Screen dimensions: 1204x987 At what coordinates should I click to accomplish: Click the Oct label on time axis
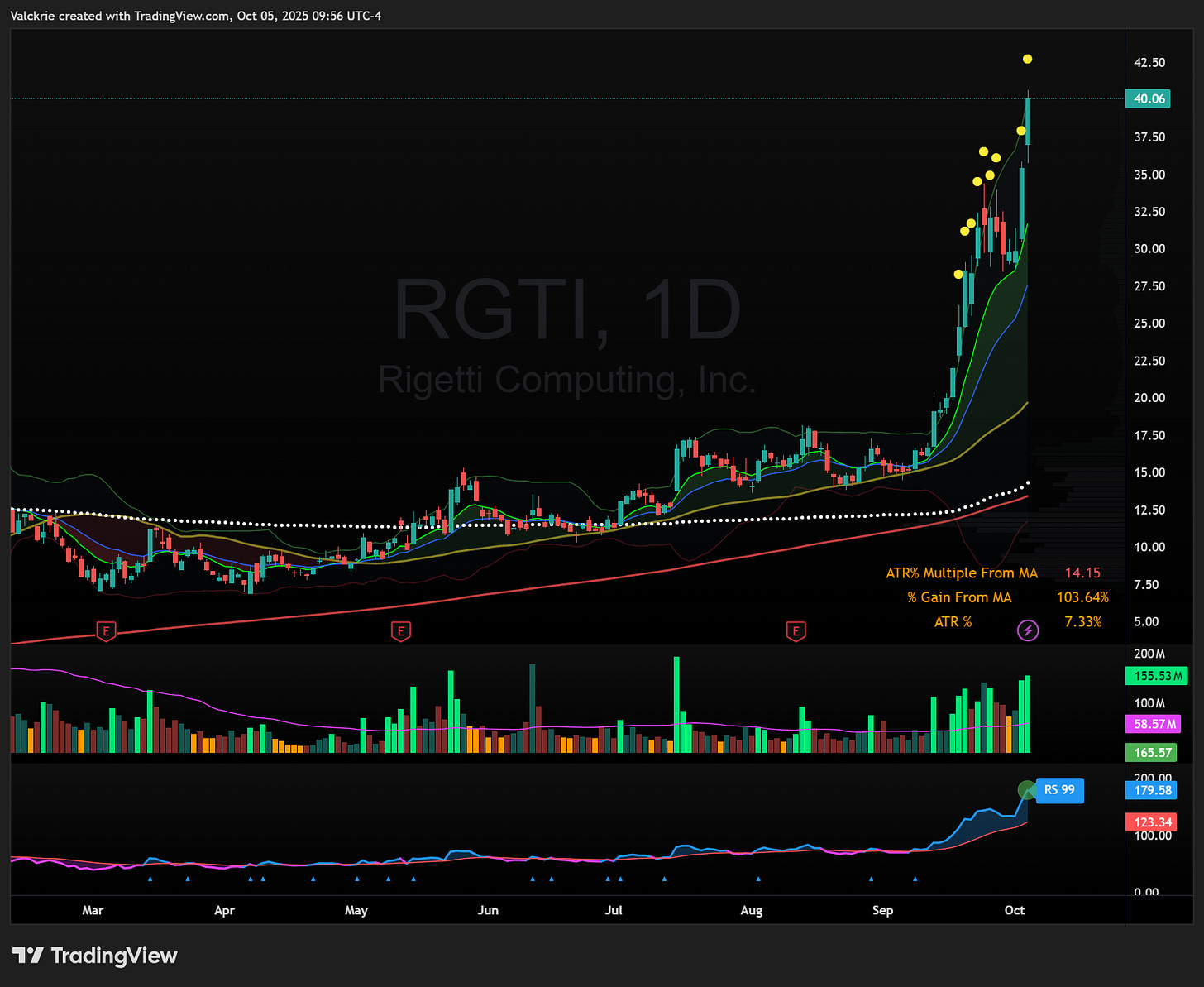1015,910
